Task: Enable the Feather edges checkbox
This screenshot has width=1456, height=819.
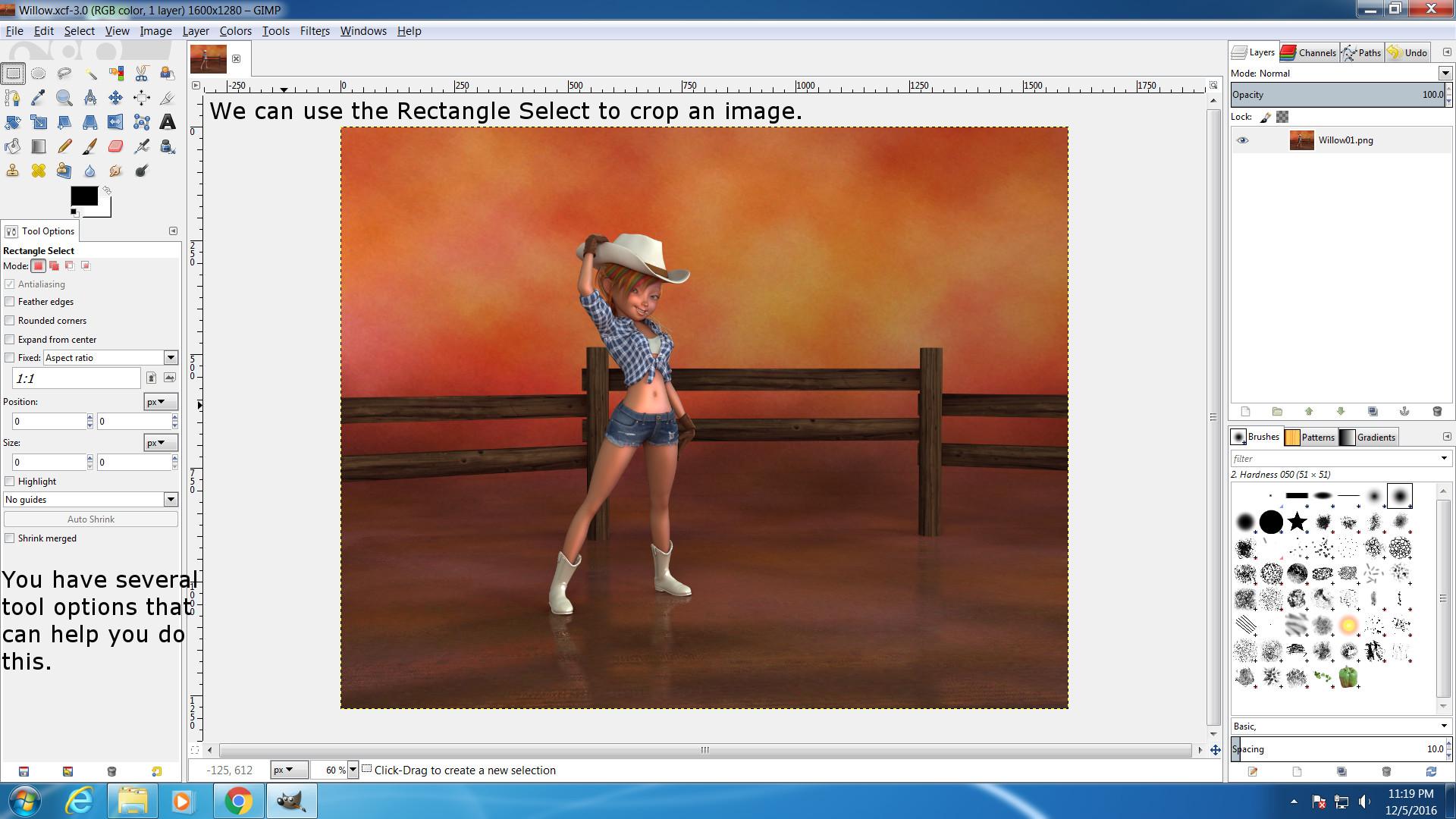Action: (x=10, y=302)
